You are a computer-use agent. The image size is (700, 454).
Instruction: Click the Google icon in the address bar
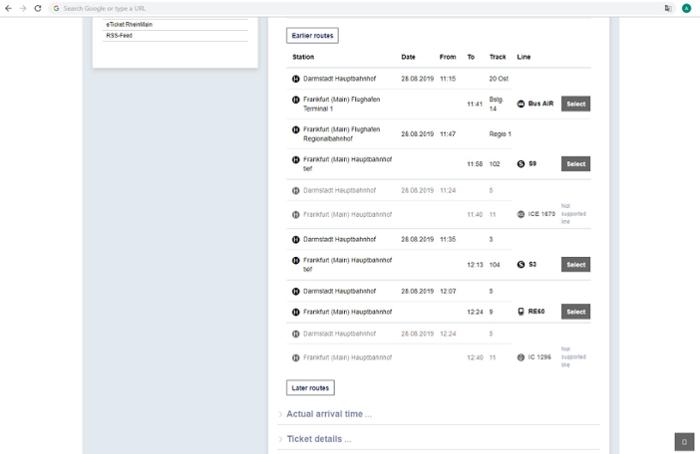coord(56,8)
